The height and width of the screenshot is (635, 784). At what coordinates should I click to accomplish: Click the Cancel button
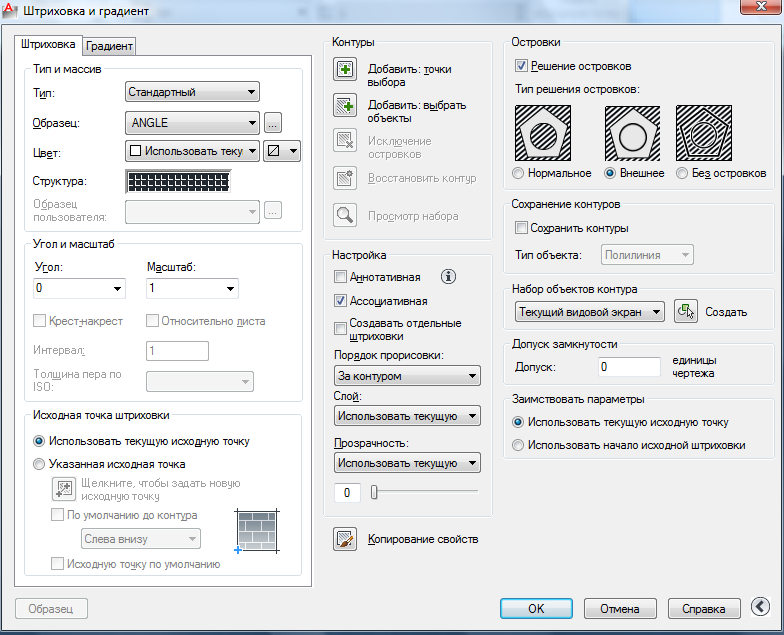click(620, 608)
